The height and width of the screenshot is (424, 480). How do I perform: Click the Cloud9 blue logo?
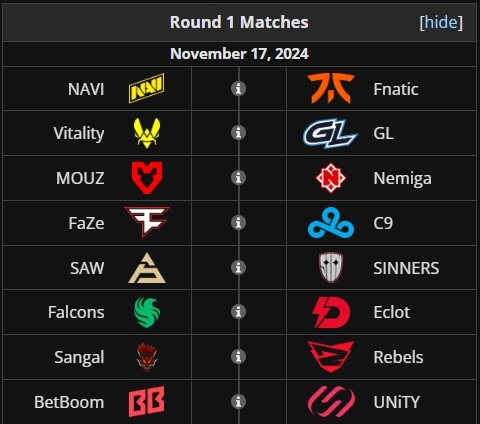[x=331, y=223]
